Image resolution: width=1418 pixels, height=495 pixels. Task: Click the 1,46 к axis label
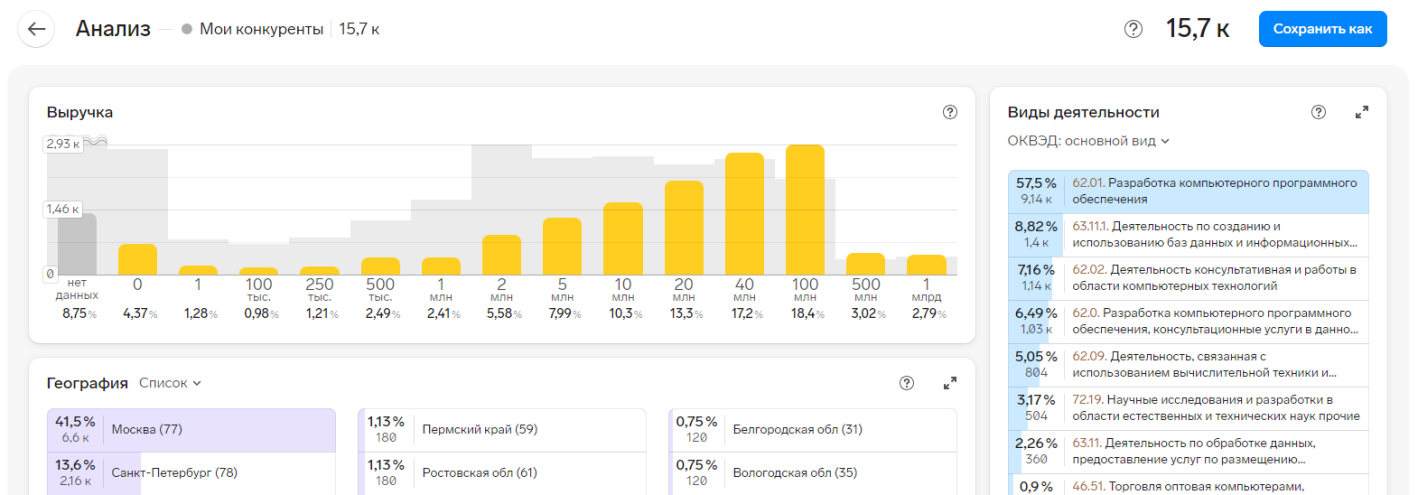(63, 210)
